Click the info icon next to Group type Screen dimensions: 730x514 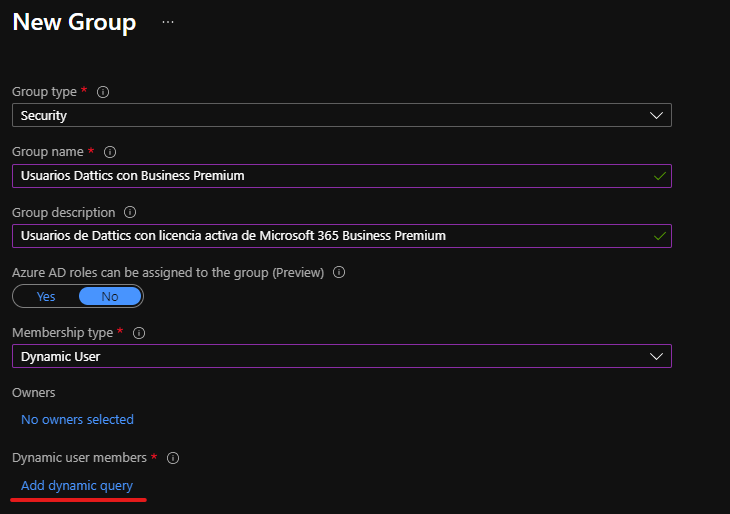click(x=103, y=92)
